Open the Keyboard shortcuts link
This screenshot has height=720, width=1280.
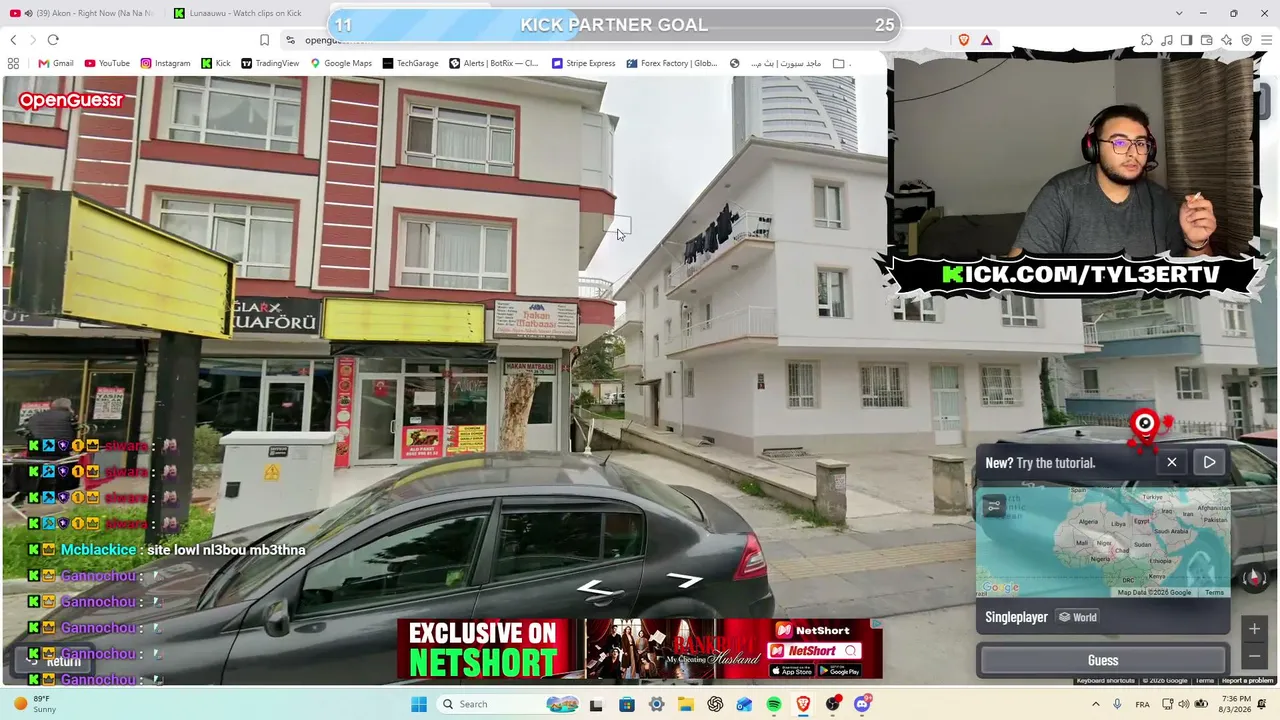click(1106, 681)
